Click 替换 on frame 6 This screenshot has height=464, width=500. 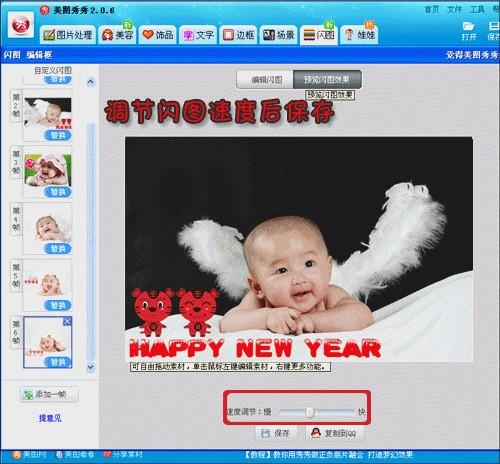[58, 362]
